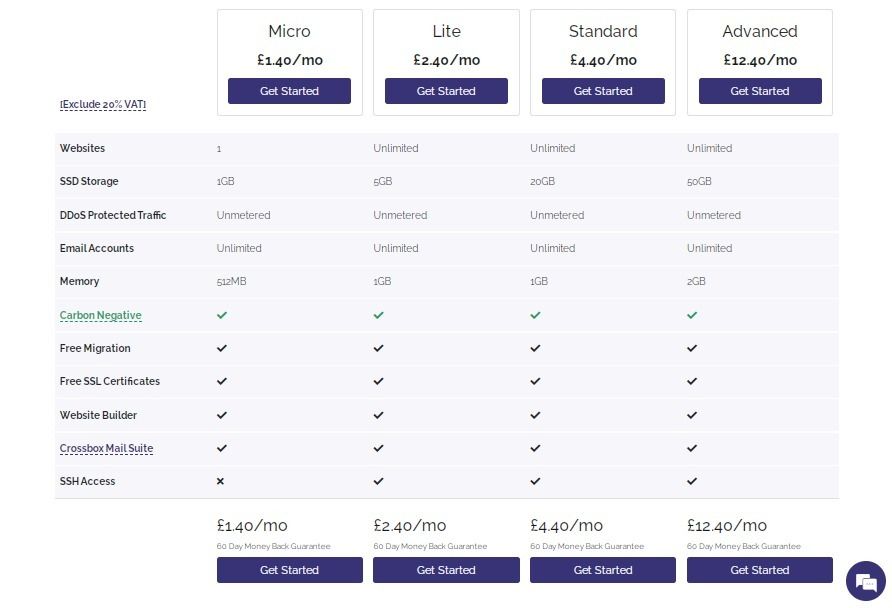The width and height of the screenshot is (892, 608).
Task: Click the £4.40/mo price in Standard card header
Action: pos(603,60)
